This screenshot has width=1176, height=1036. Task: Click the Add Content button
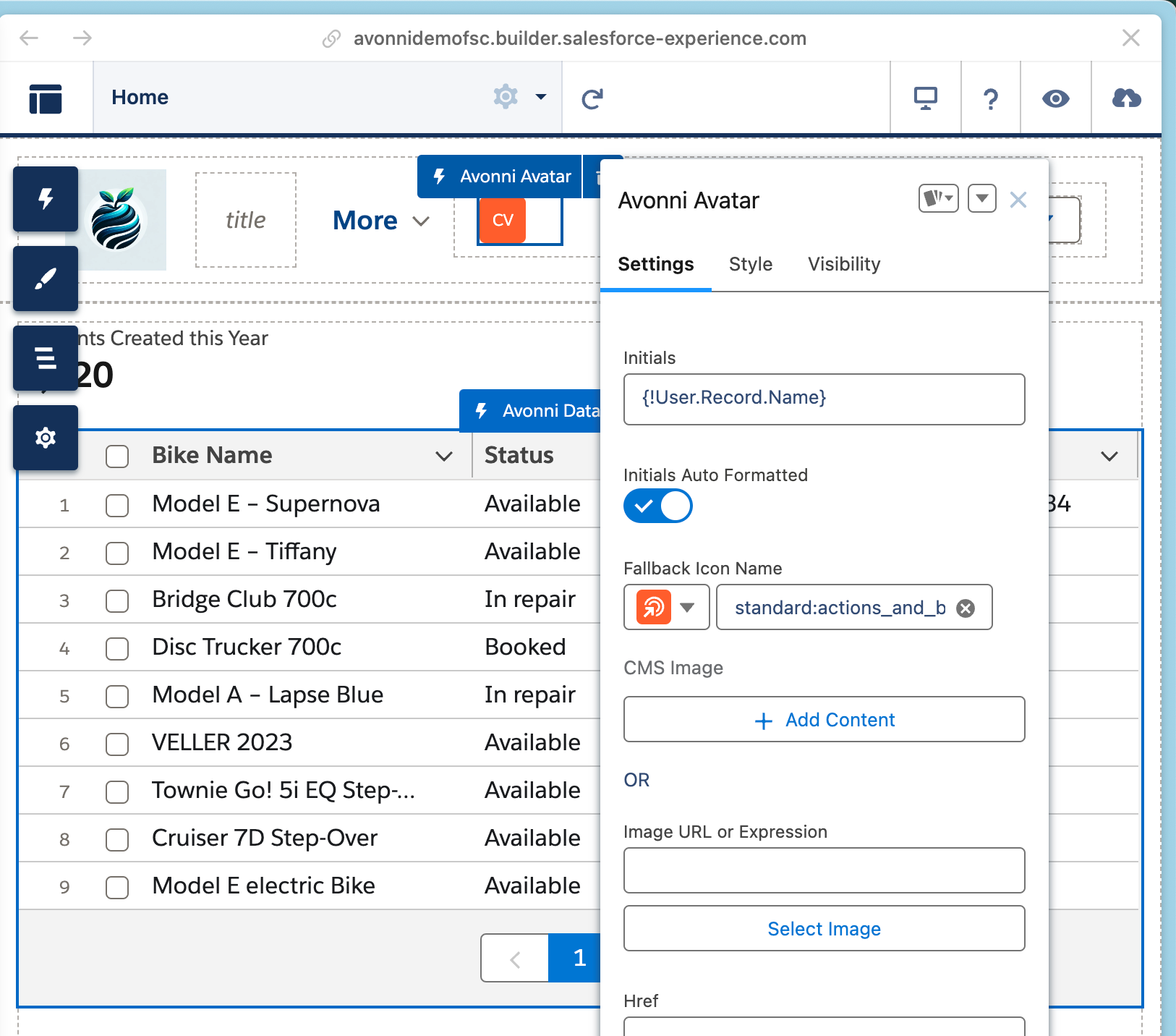(824, 720)
